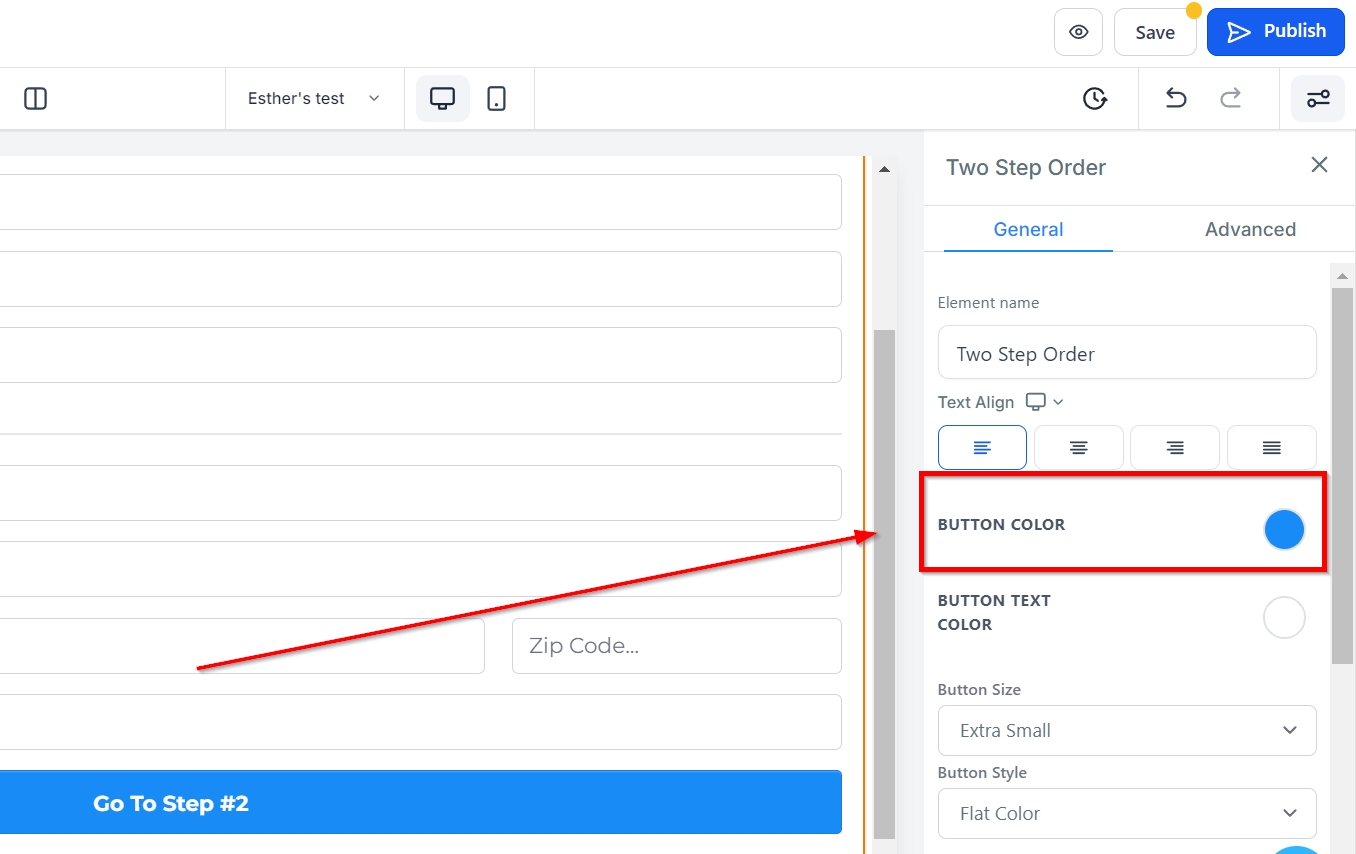This screenshot has height=854, width=1356.
Task: Switch to desktop view
Action: (442, 98)
